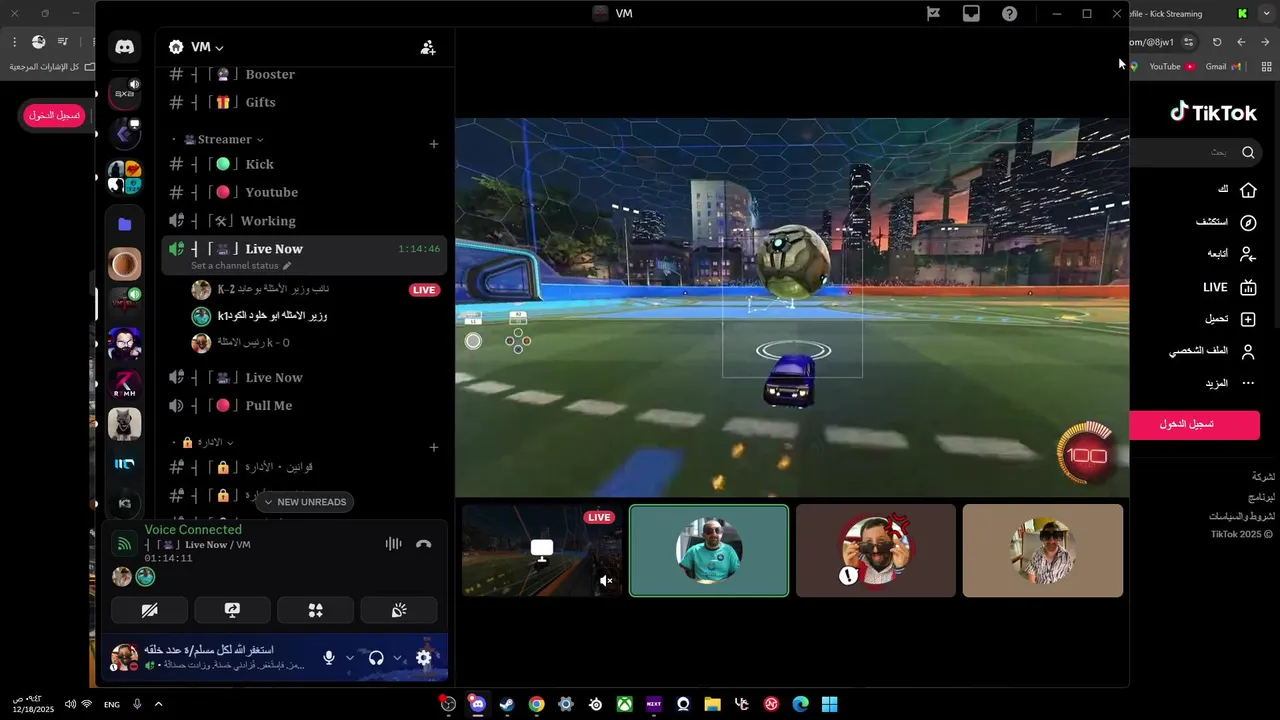Open Steam from the taskbar
The height and width of the screenshot is (720, 1280).
pyautogui.click(x=507, y=704)
